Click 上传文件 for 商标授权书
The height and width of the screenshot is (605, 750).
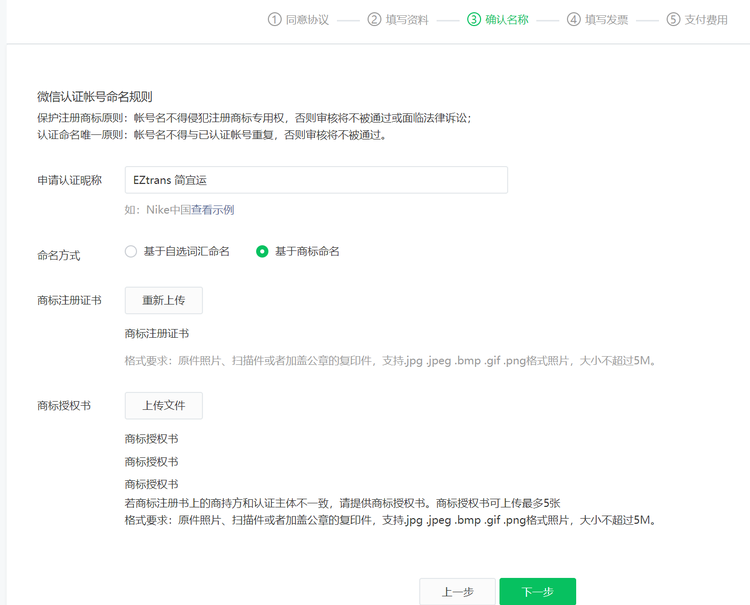click(164, 406)
